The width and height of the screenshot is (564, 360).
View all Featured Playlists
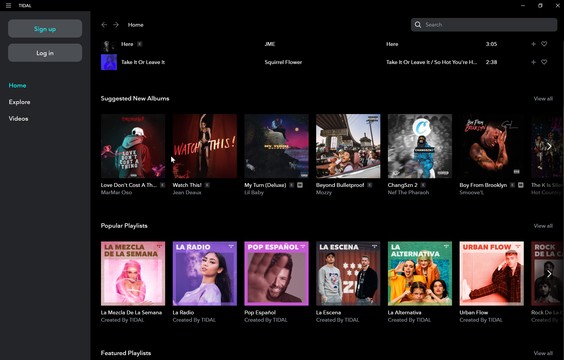coord(543,353)
